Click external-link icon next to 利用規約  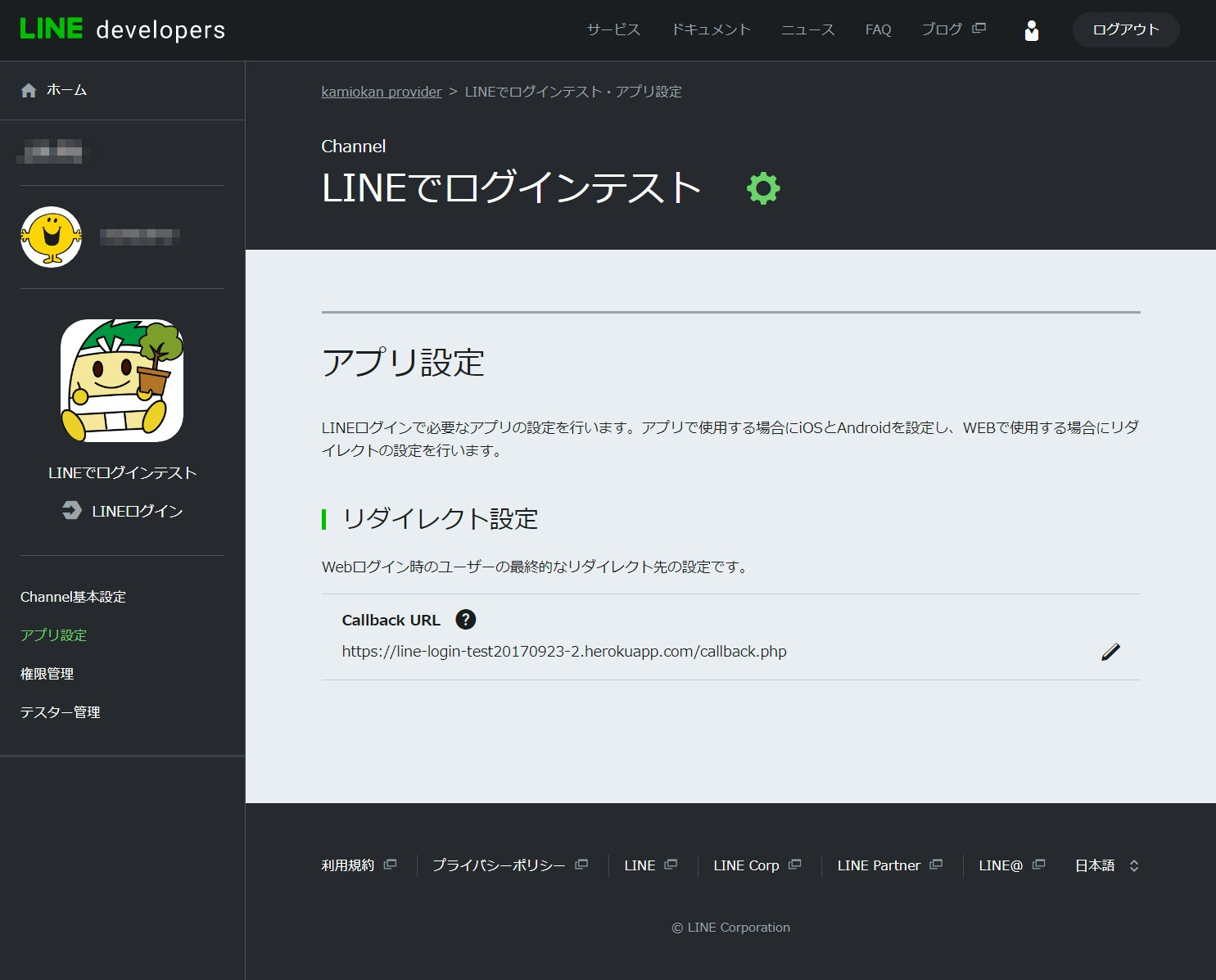click(x=391, y=865)
